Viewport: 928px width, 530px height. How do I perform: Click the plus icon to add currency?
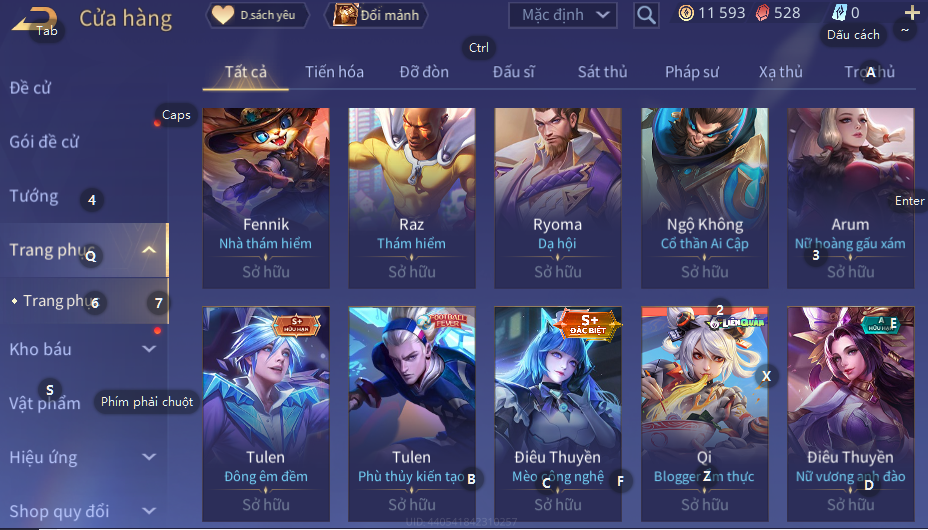(x=912, y=12)
